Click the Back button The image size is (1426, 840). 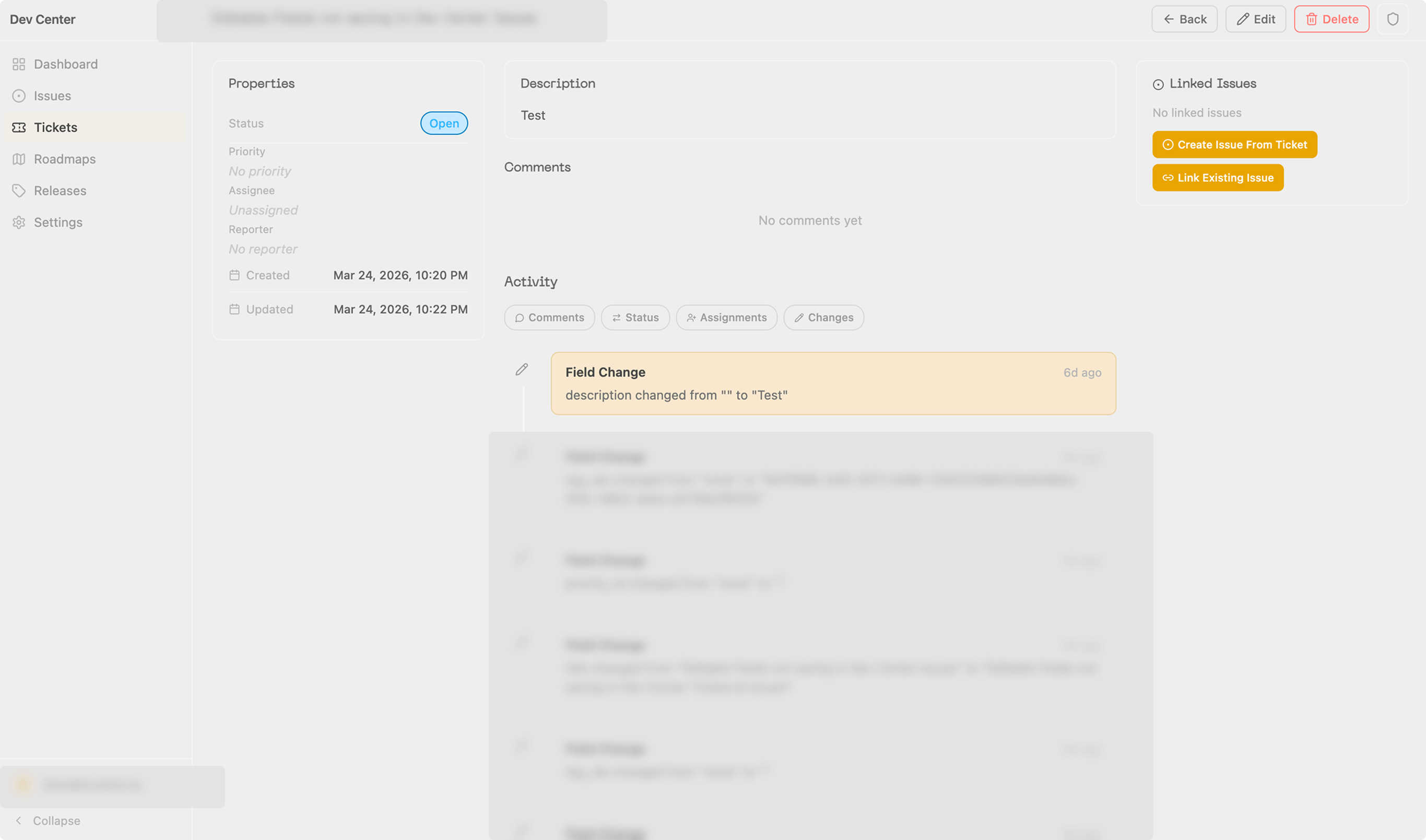click(x=1184, y=19)
